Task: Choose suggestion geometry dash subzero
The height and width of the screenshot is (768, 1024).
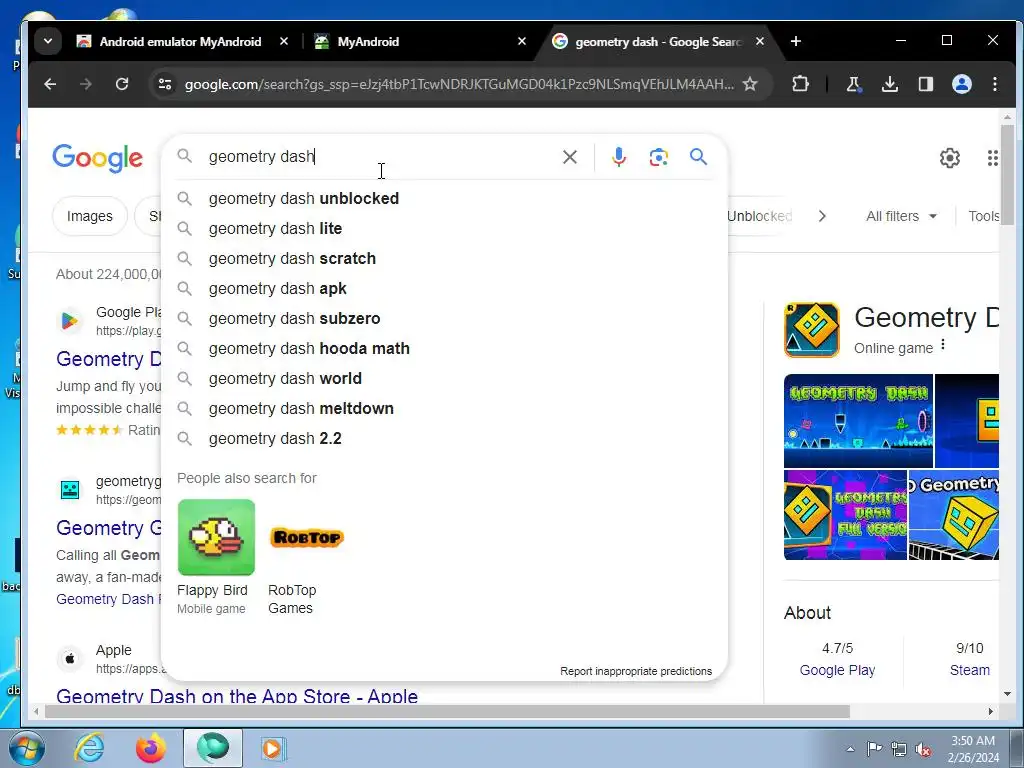Action: click(444, 319)
